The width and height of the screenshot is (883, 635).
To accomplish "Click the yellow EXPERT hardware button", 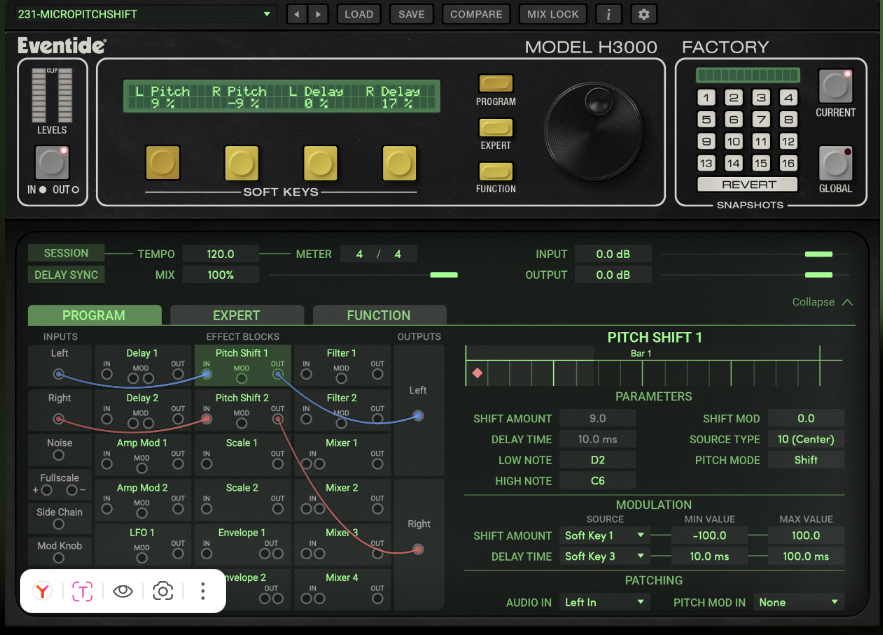I will point(496,127).
